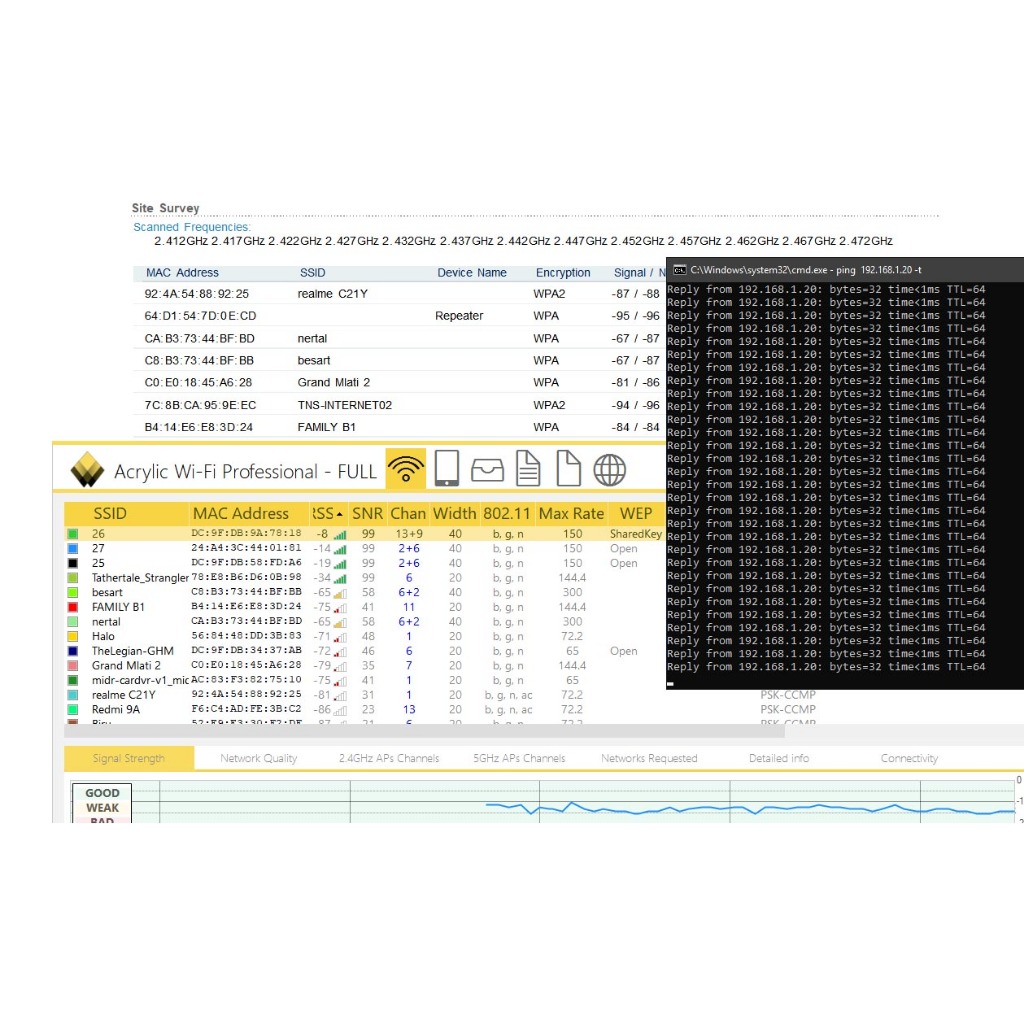This screenshot has width=1024, height=1024.
Task: Click the blank page icon in toolbar
Action: [568, 469]
